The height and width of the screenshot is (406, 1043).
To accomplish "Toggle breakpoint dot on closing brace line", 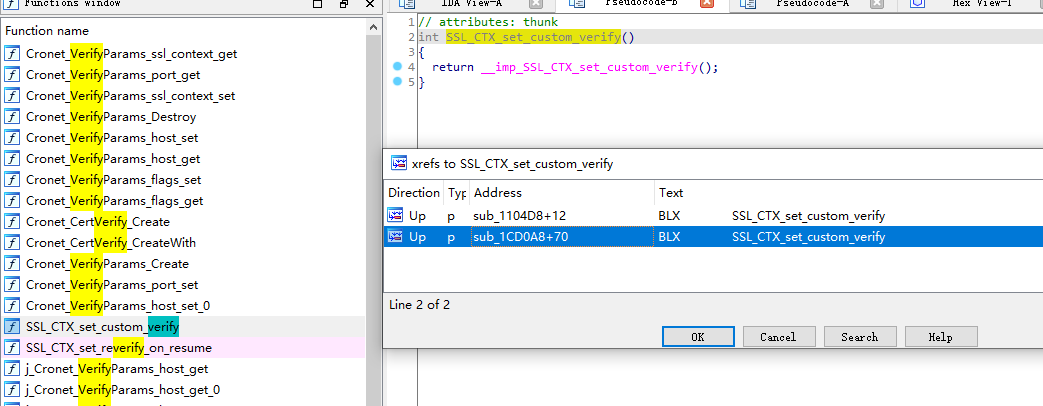I will (x=398, y=82).
